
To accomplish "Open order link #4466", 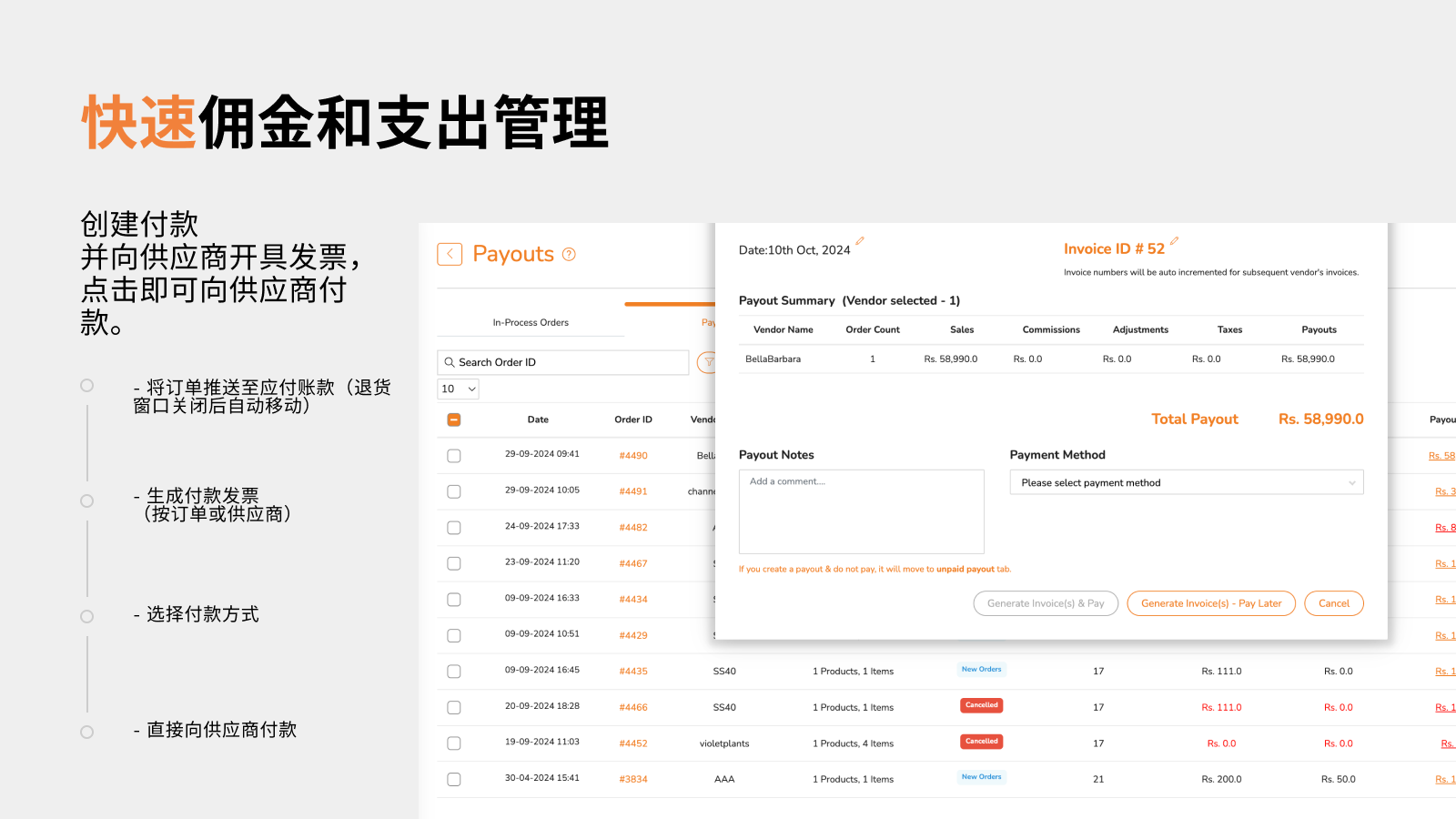I will [x=633, y=708].
